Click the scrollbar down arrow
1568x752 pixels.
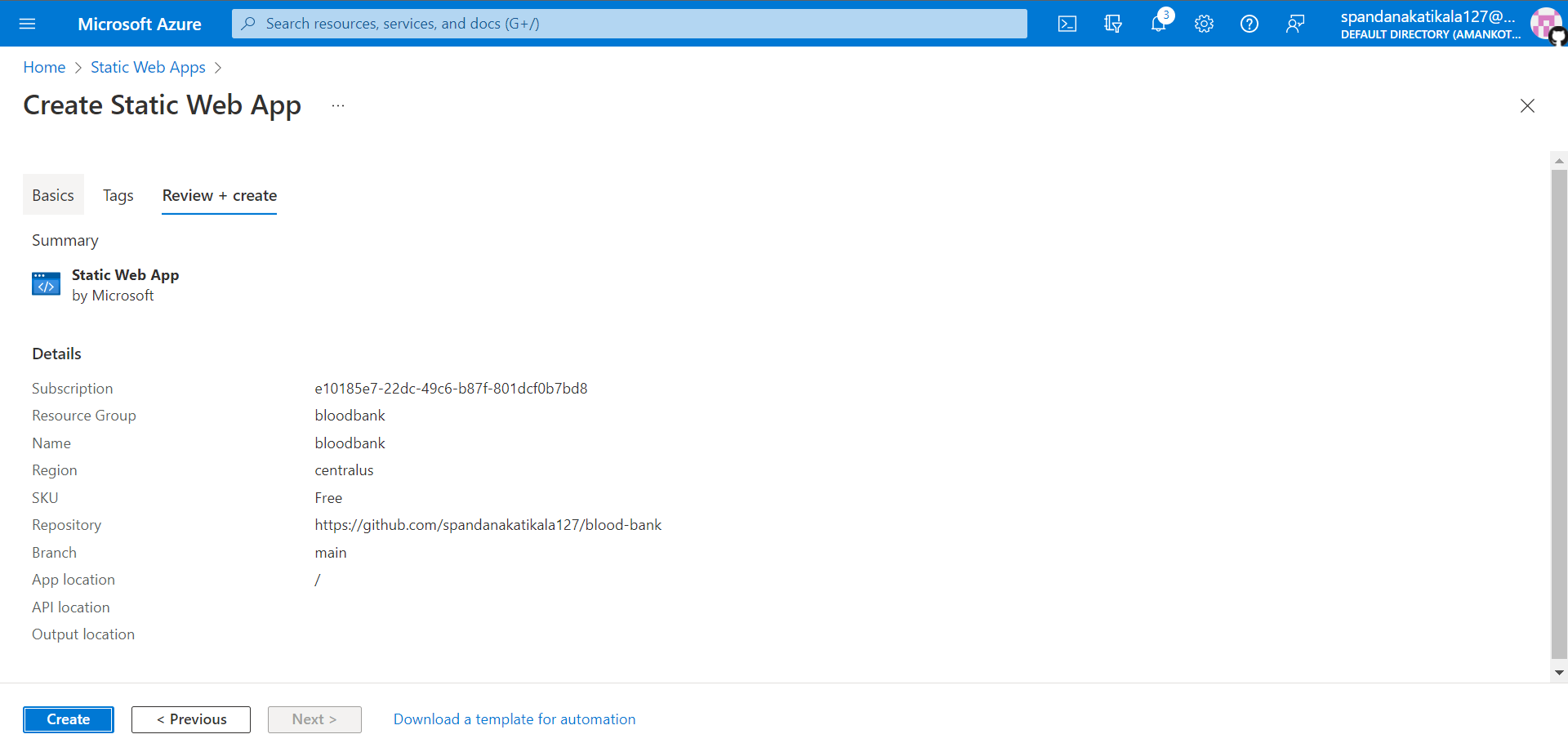tap(1558, 672)
